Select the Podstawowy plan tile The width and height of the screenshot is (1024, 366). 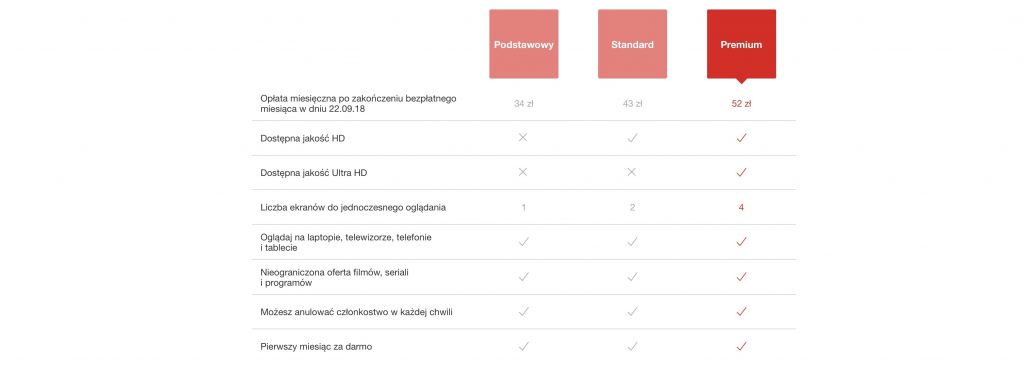tap(524, 44)
